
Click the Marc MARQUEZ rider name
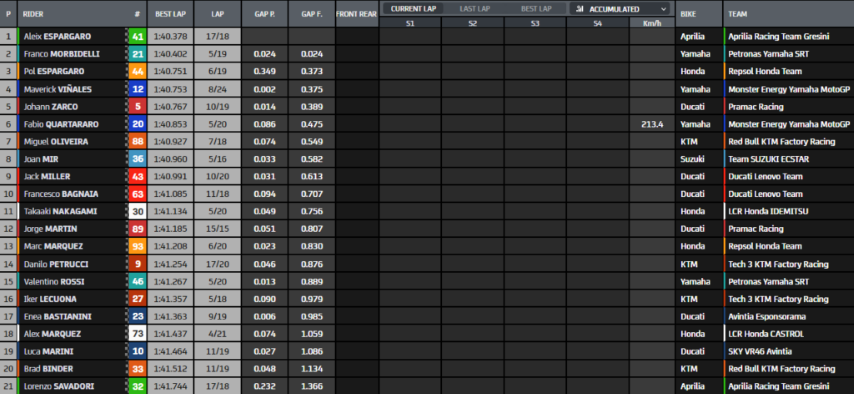53,246
